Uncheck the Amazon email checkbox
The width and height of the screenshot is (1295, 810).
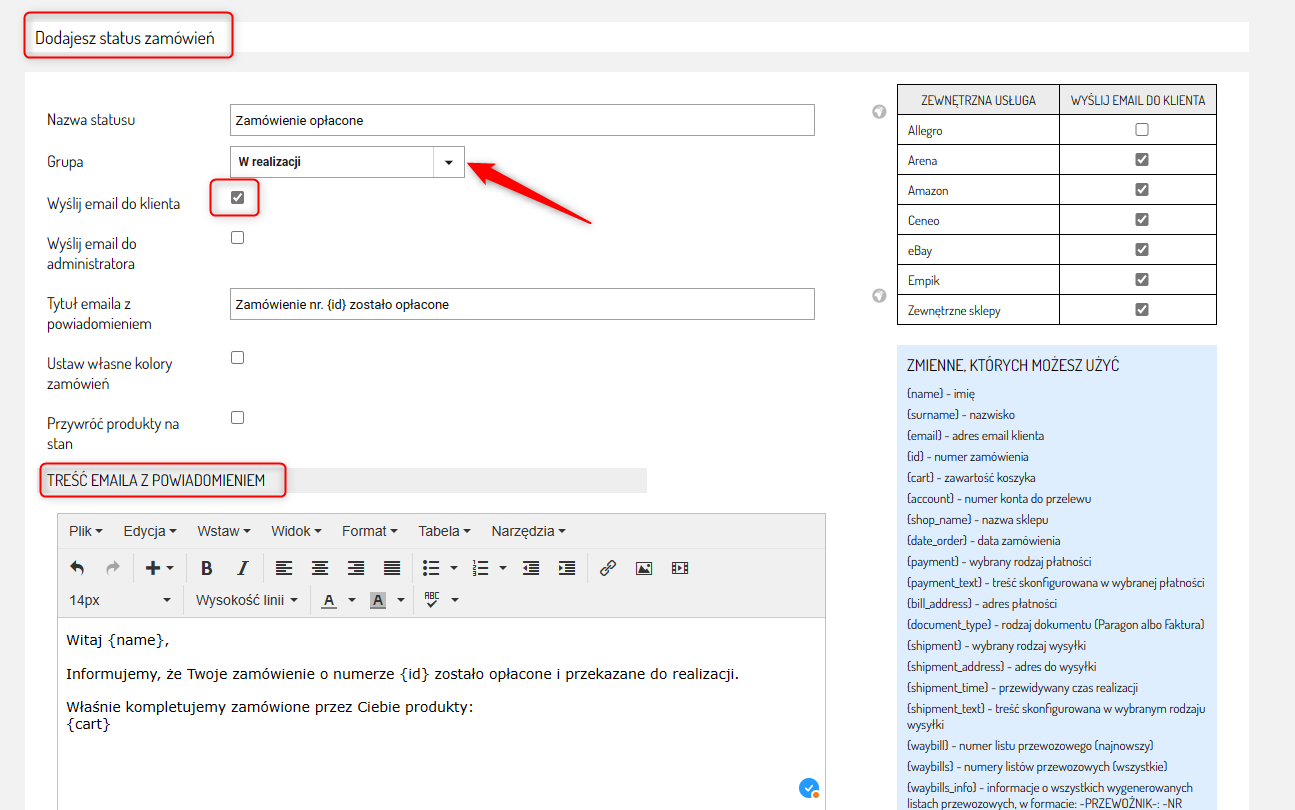point(1142,190)
